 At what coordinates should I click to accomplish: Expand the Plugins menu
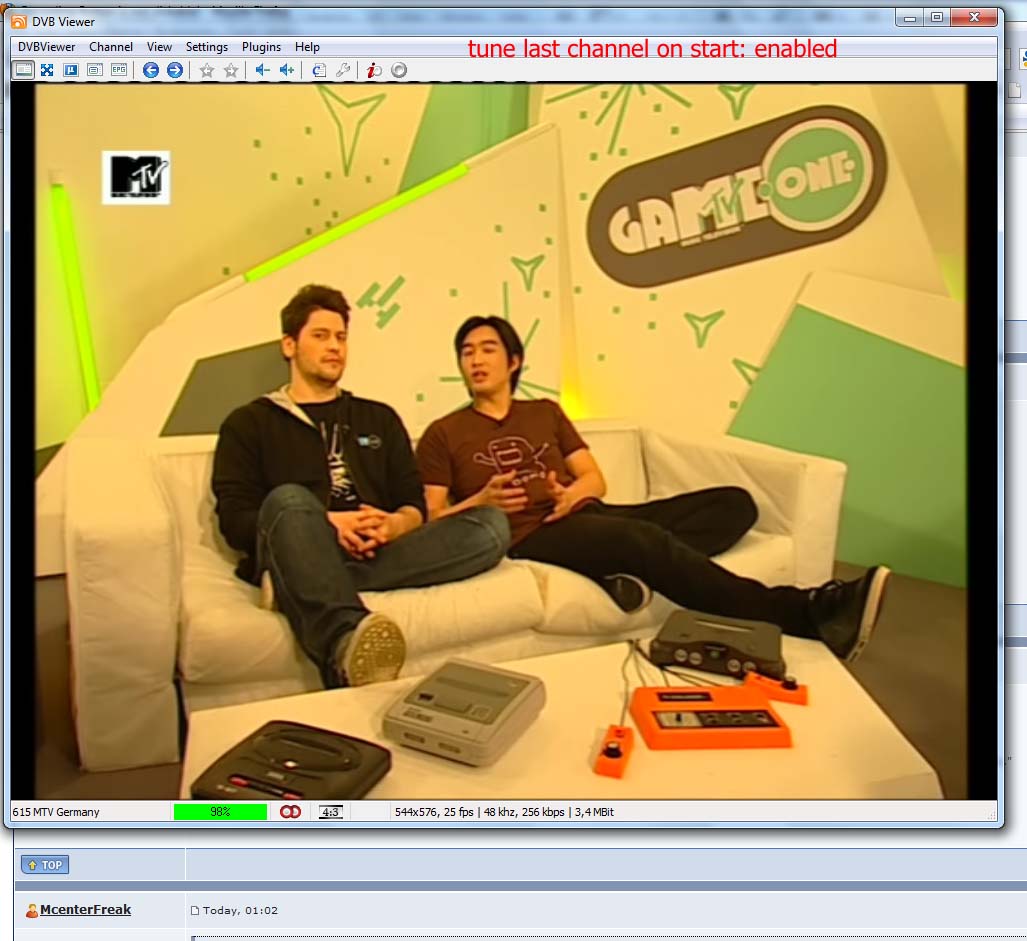tap(261, 47)
